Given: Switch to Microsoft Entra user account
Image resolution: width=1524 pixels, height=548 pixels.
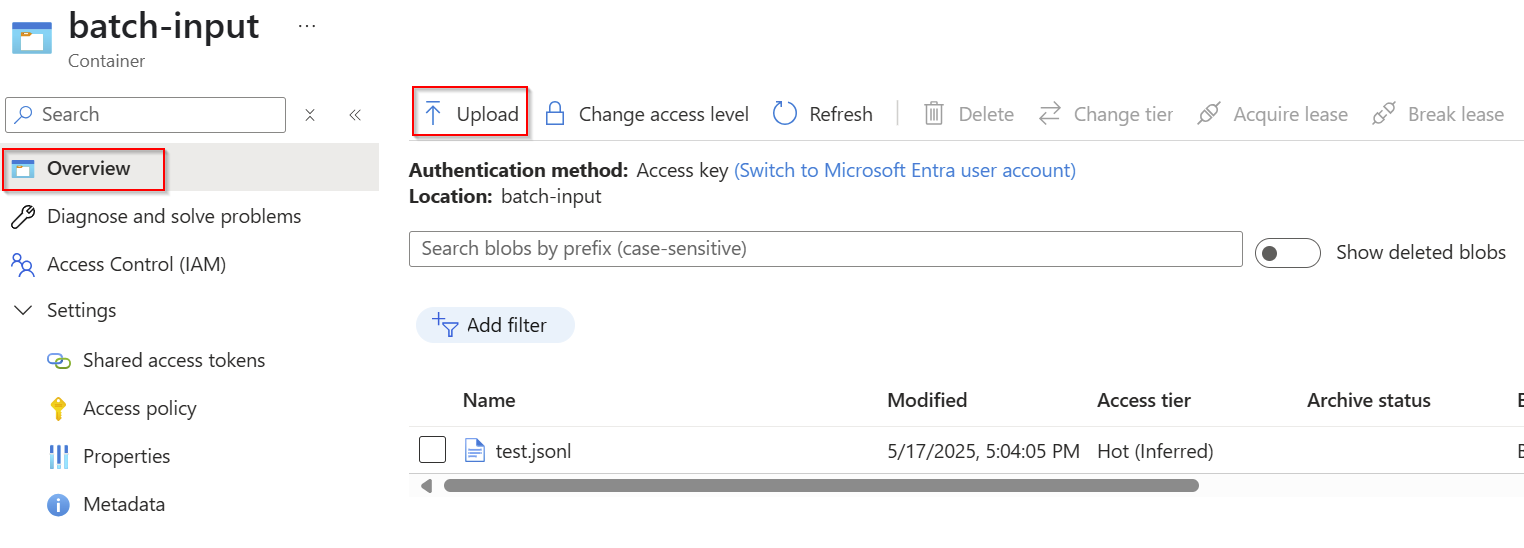Looking at the screenshot, I should coord(904,171).
